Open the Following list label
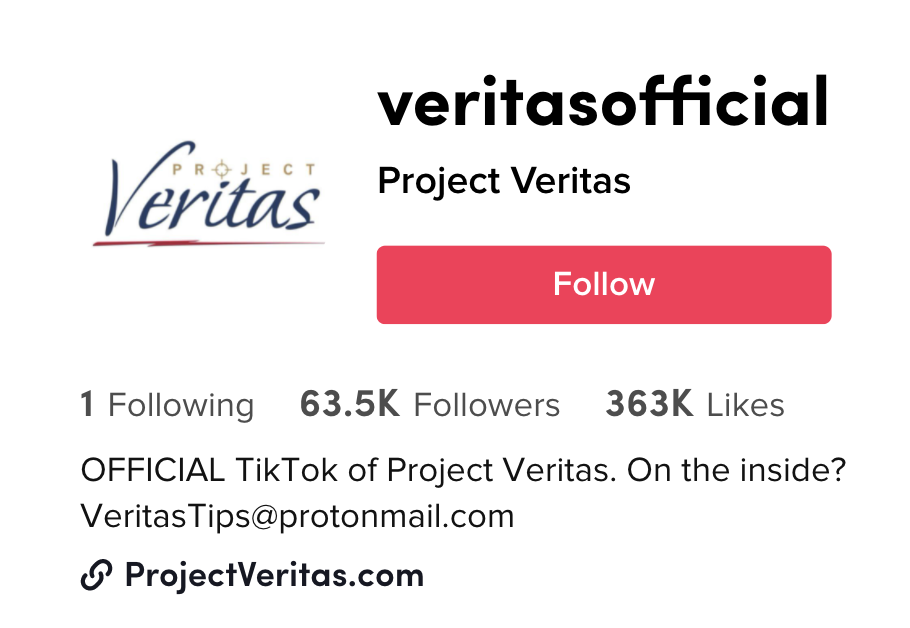Image resolution: width=910 pixels, height=628 pixels. coord(181,405)
